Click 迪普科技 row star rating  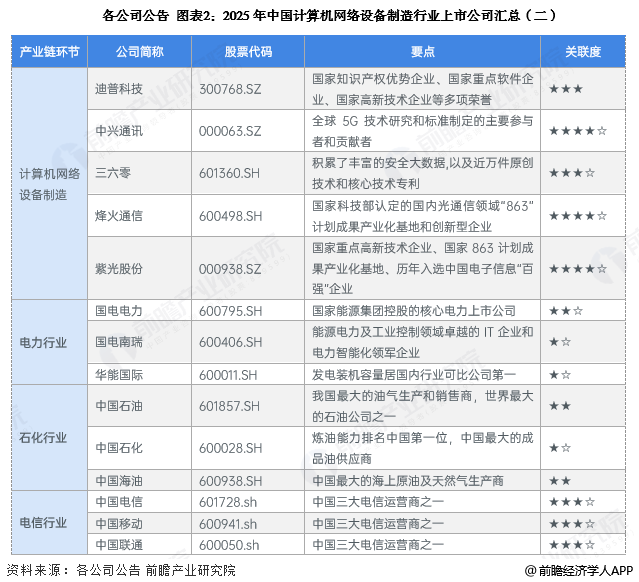(566, 89)
